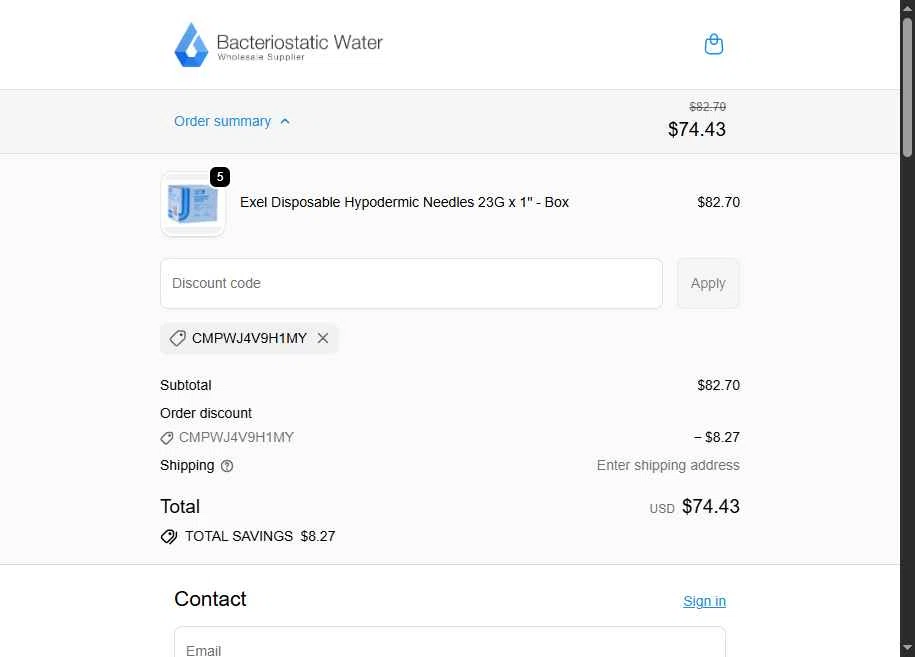Collapse the Order summary chevron
The height and width of the screenshot is (657, 915).
click(x=285, y=121)
